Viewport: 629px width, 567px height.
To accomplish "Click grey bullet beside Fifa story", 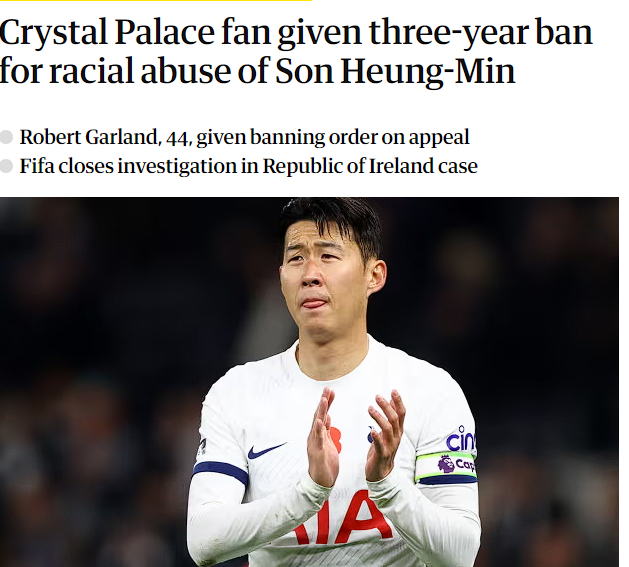I will tap(7, 166).
